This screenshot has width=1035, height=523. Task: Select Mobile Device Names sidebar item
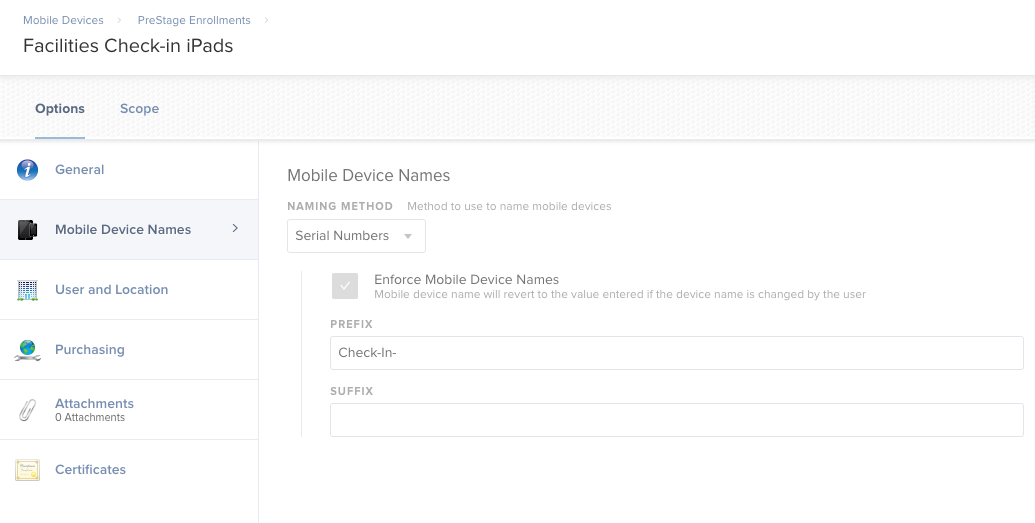point(129,230)
